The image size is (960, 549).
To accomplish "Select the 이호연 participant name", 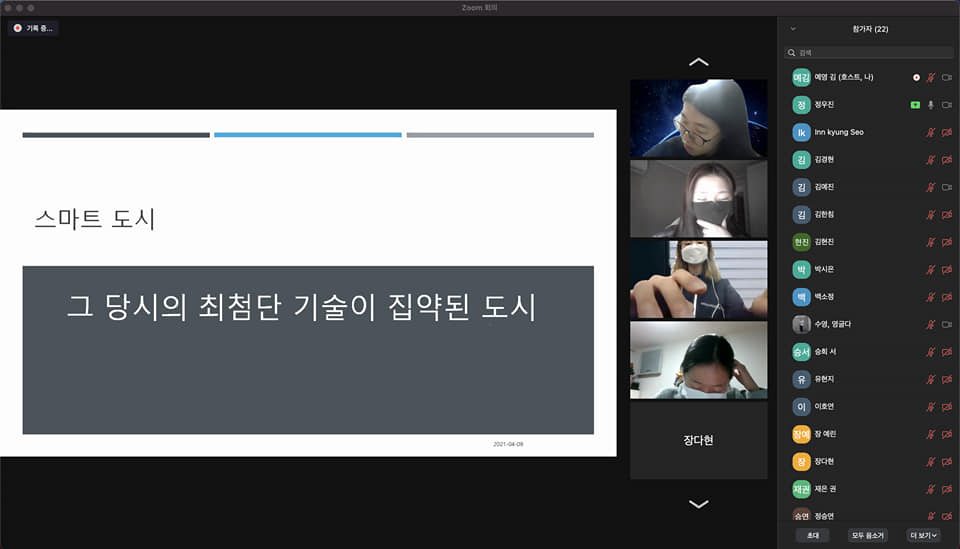I will pos(824,406).
